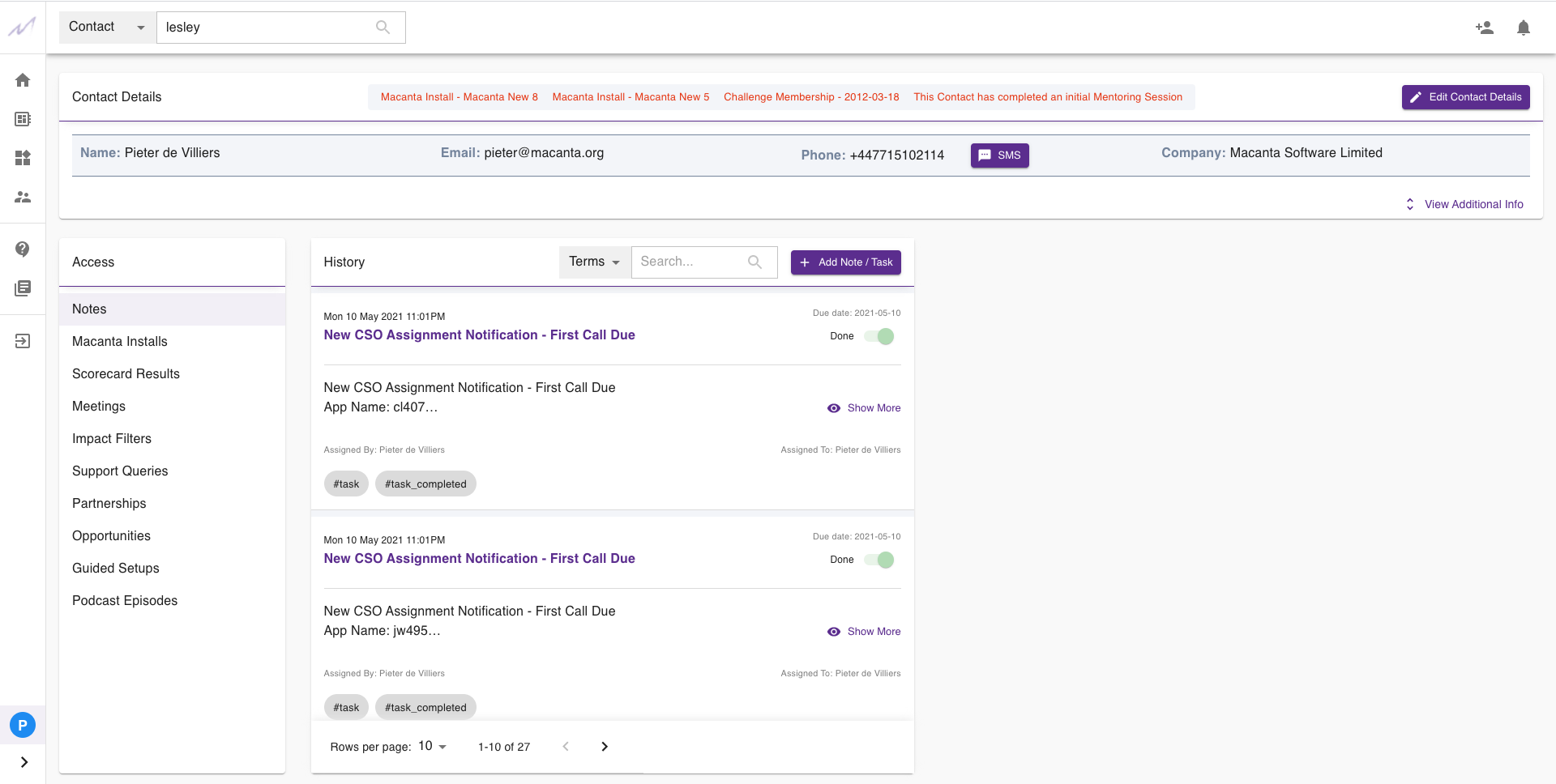The image size is (1556, 784).
Task: Open the notifications bell icon
Action: click(1524, 27)
